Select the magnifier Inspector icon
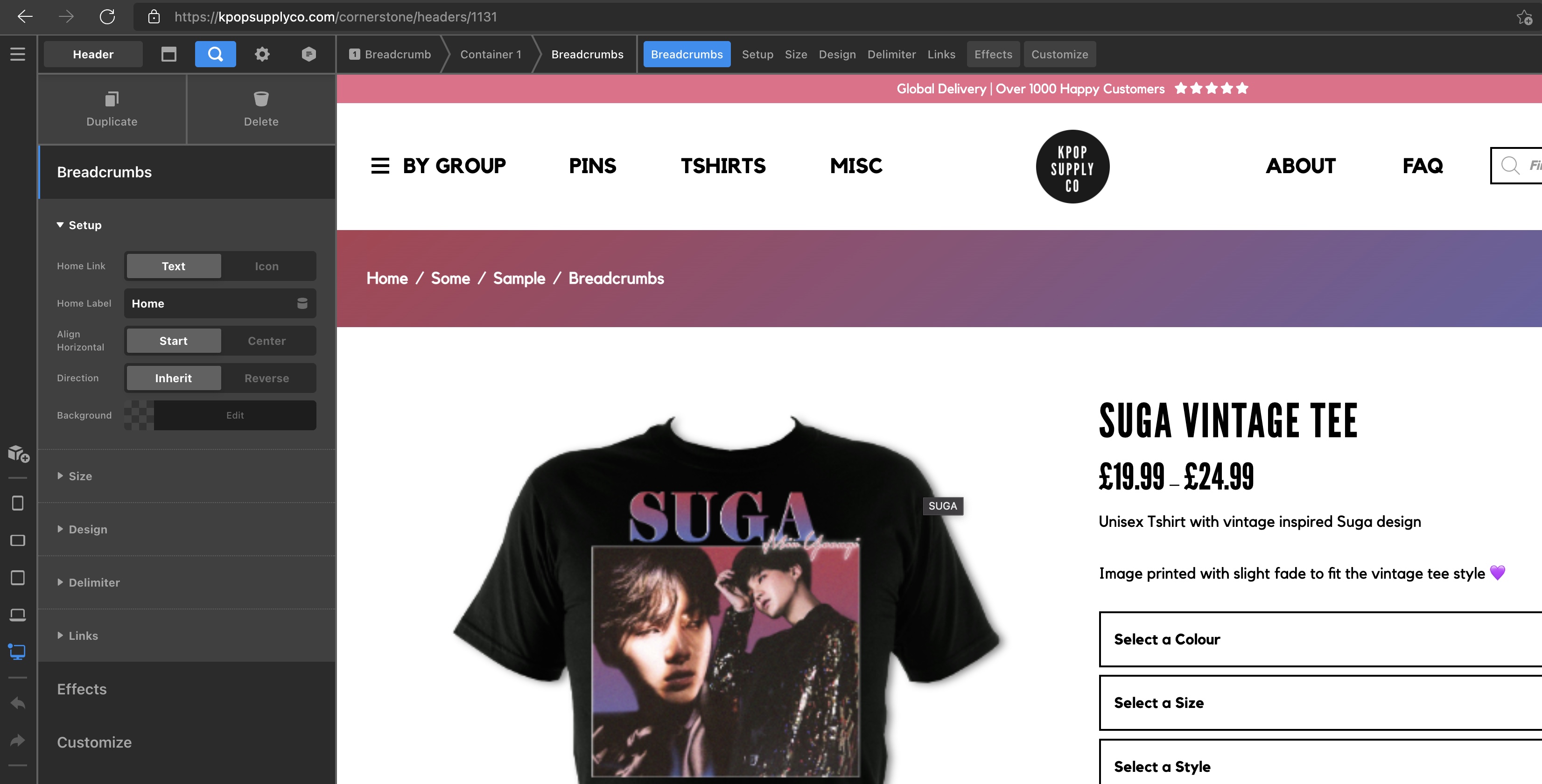Viewport: 1542px width, 784px height. [215, 55]
